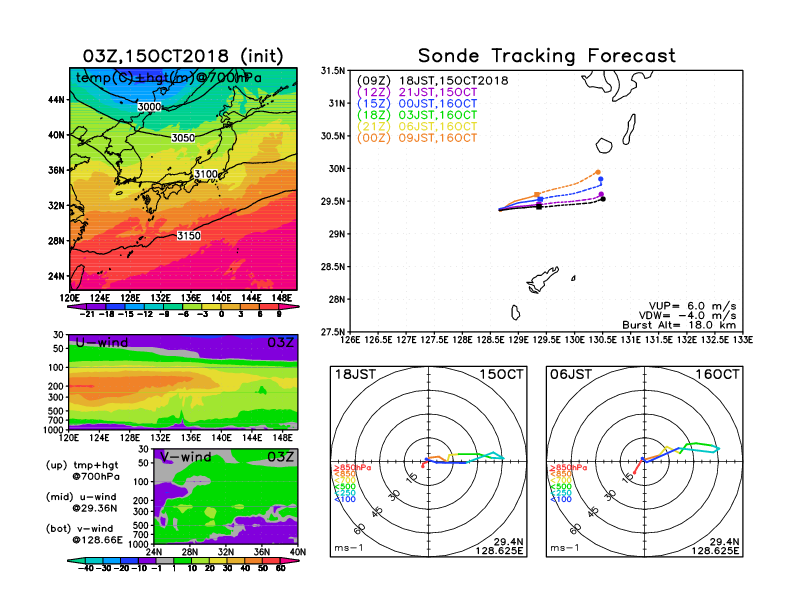Click the '126E' longitude axis label
The width and height of the screenshot is (792, 612).
[350, 340]
